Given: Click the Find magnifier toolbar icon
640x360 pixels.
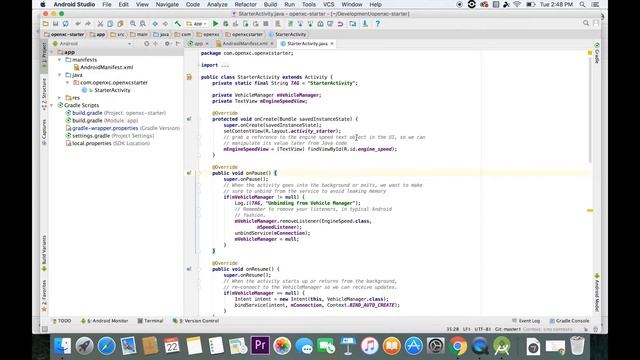Looking at the screenshot, I should pos(133,24).
